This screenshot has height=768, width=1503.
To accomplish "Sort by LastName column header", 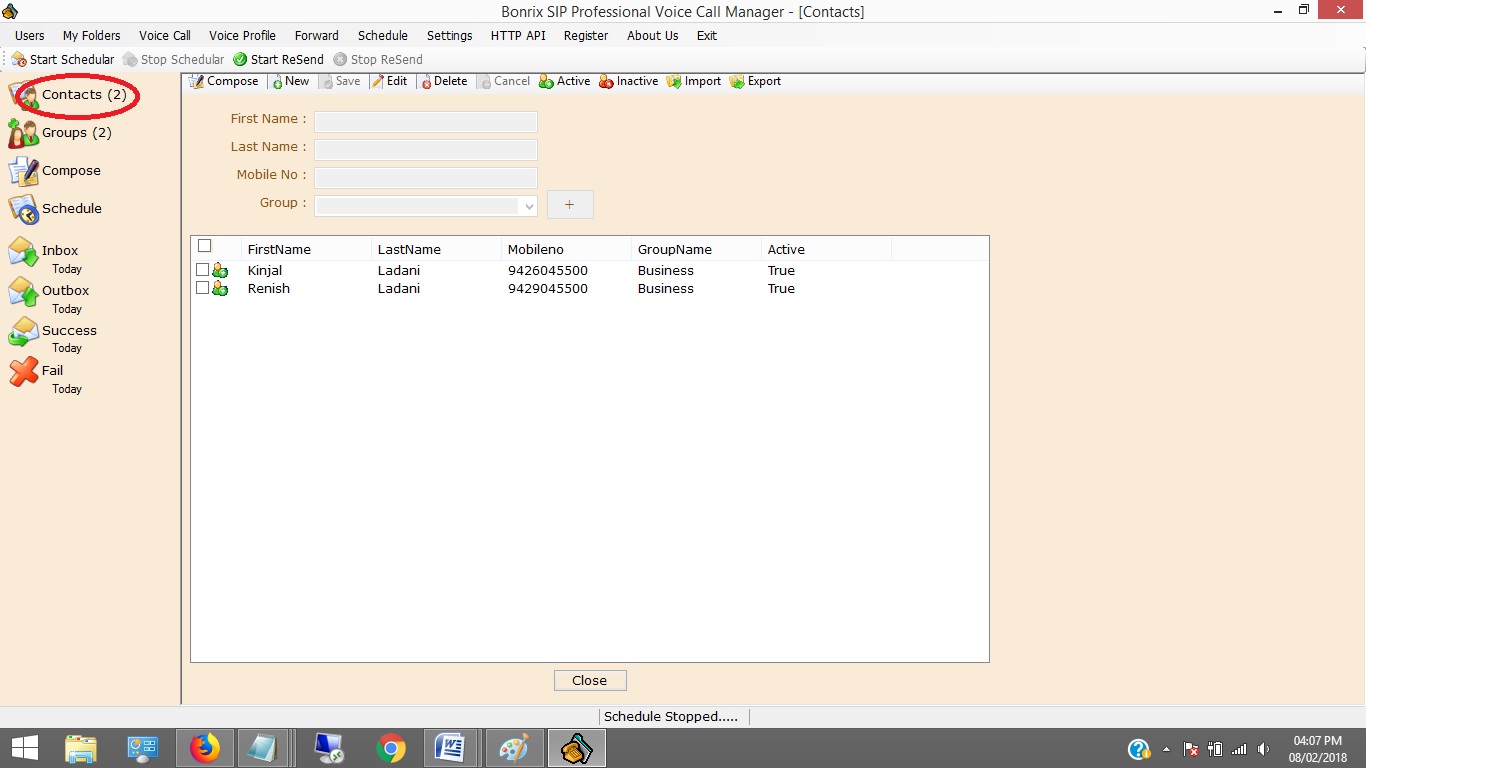I will point(436,249).
